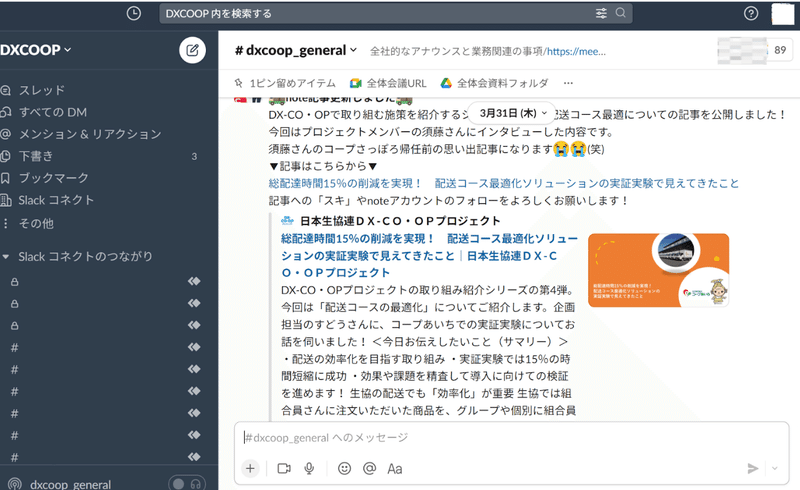Open the 1ピン留めアイテム pinned items
The height and width of the screenshot is (490, 800).
click(285, 83)
